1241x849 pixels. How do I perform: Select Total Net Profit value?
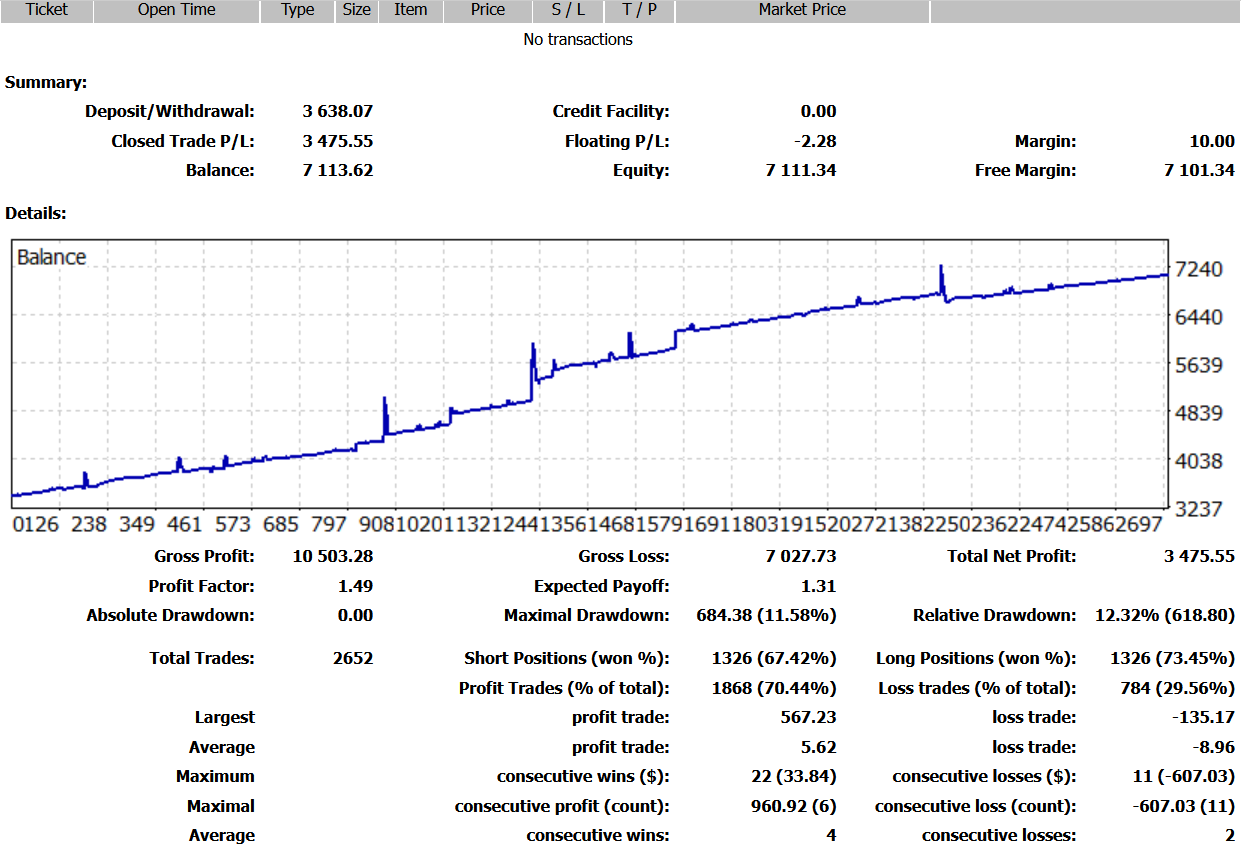1200,556
